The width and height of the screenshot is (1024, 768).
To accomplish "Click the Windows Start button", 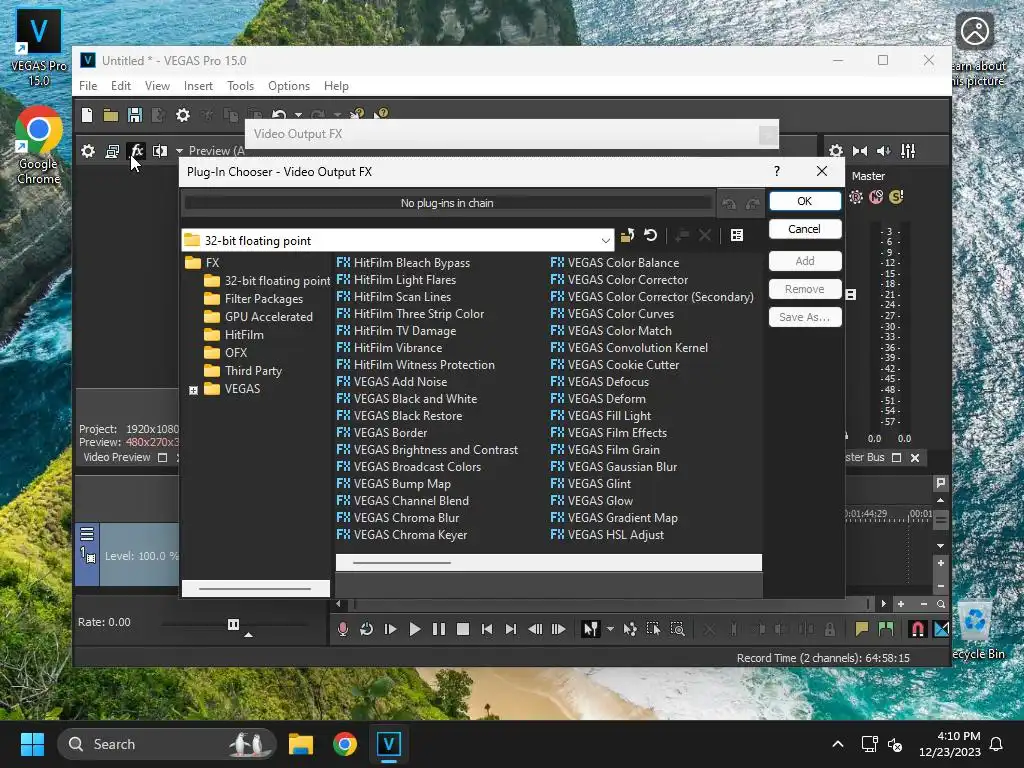I will click(32, 744).
